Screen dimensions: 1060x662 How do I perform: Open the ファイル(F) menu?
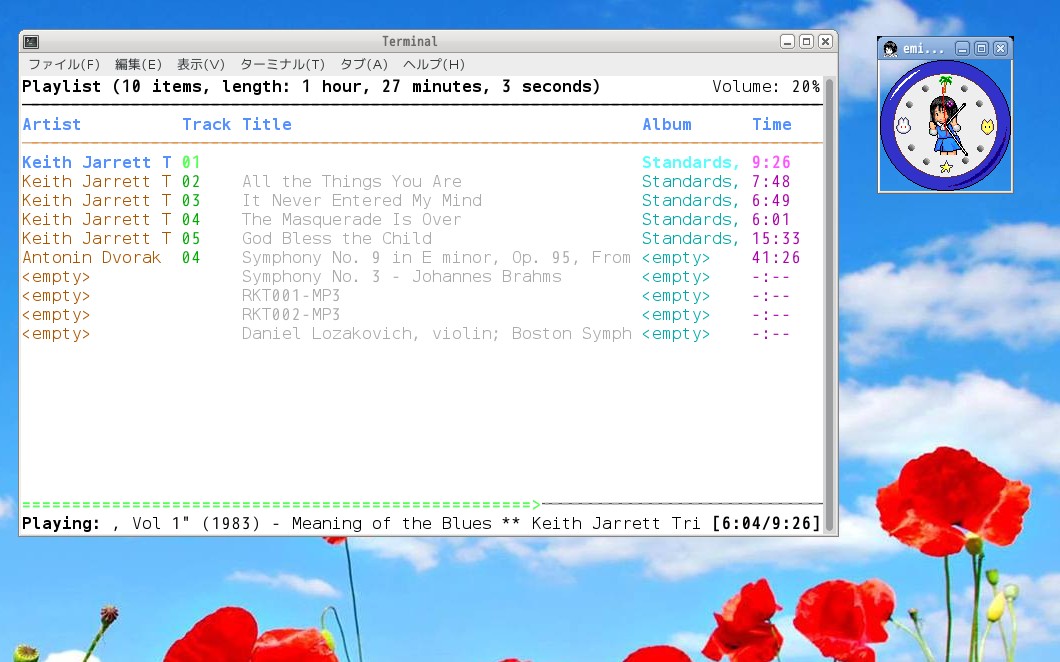coord(64,64)
